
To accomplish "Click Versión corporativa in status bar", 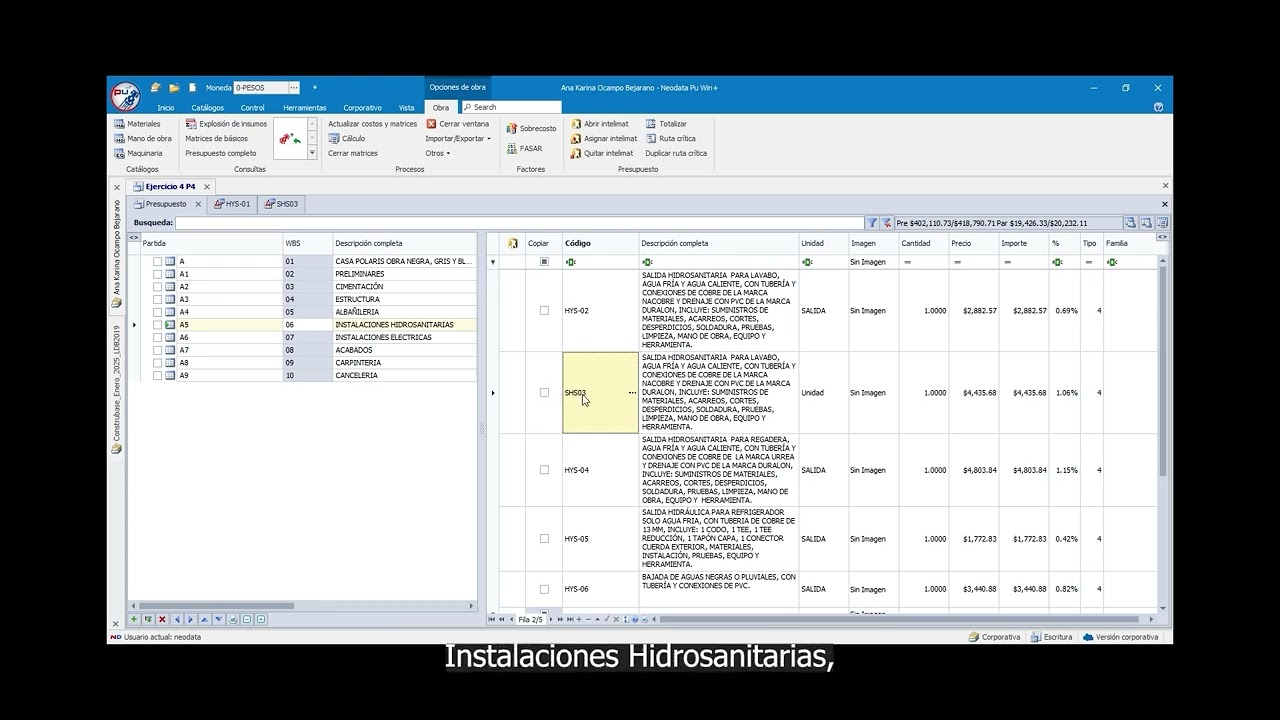I will pos(1120,637).
